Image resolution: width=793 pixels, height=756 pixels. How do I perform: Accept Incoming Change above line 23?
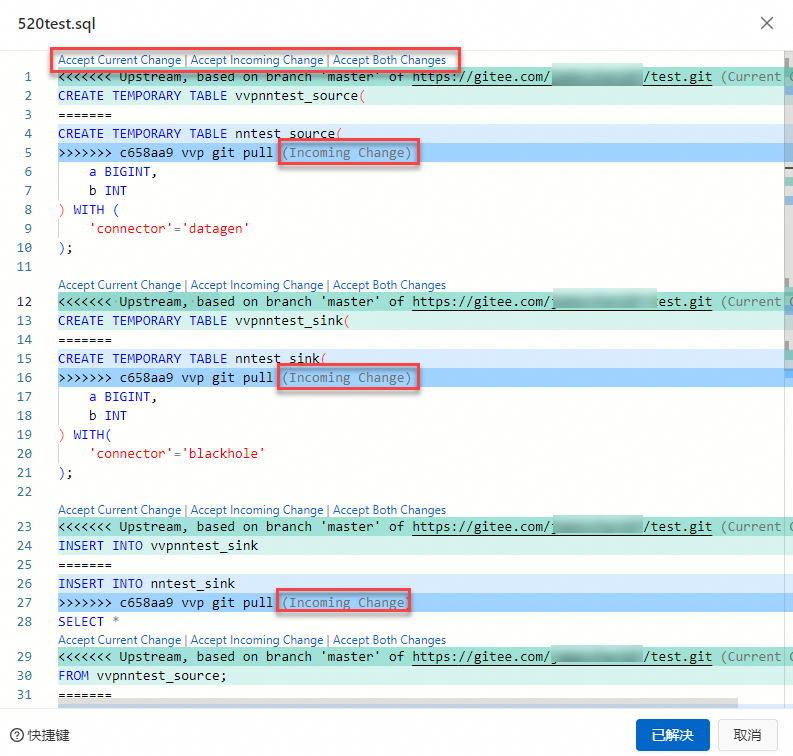257,510
